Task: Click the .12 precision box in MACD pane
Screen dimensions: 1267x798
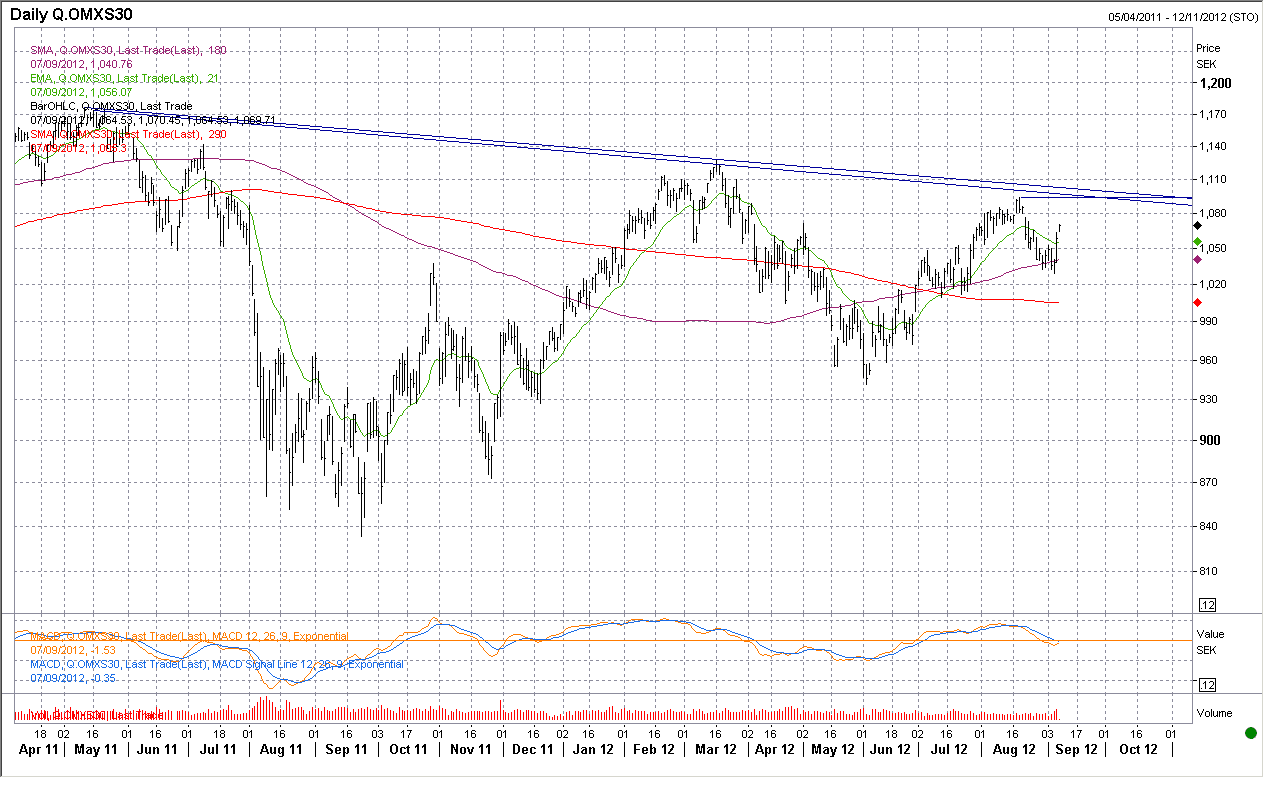Action: tap(1207, 685)
